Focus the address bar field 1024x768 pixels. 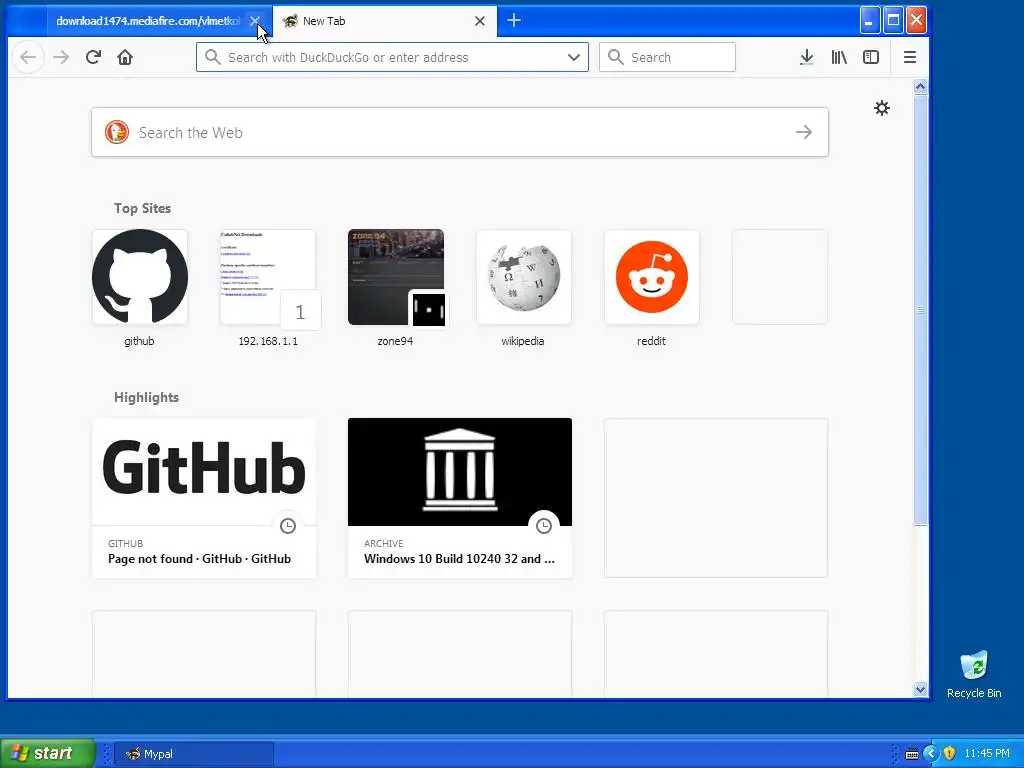point(392,57)
